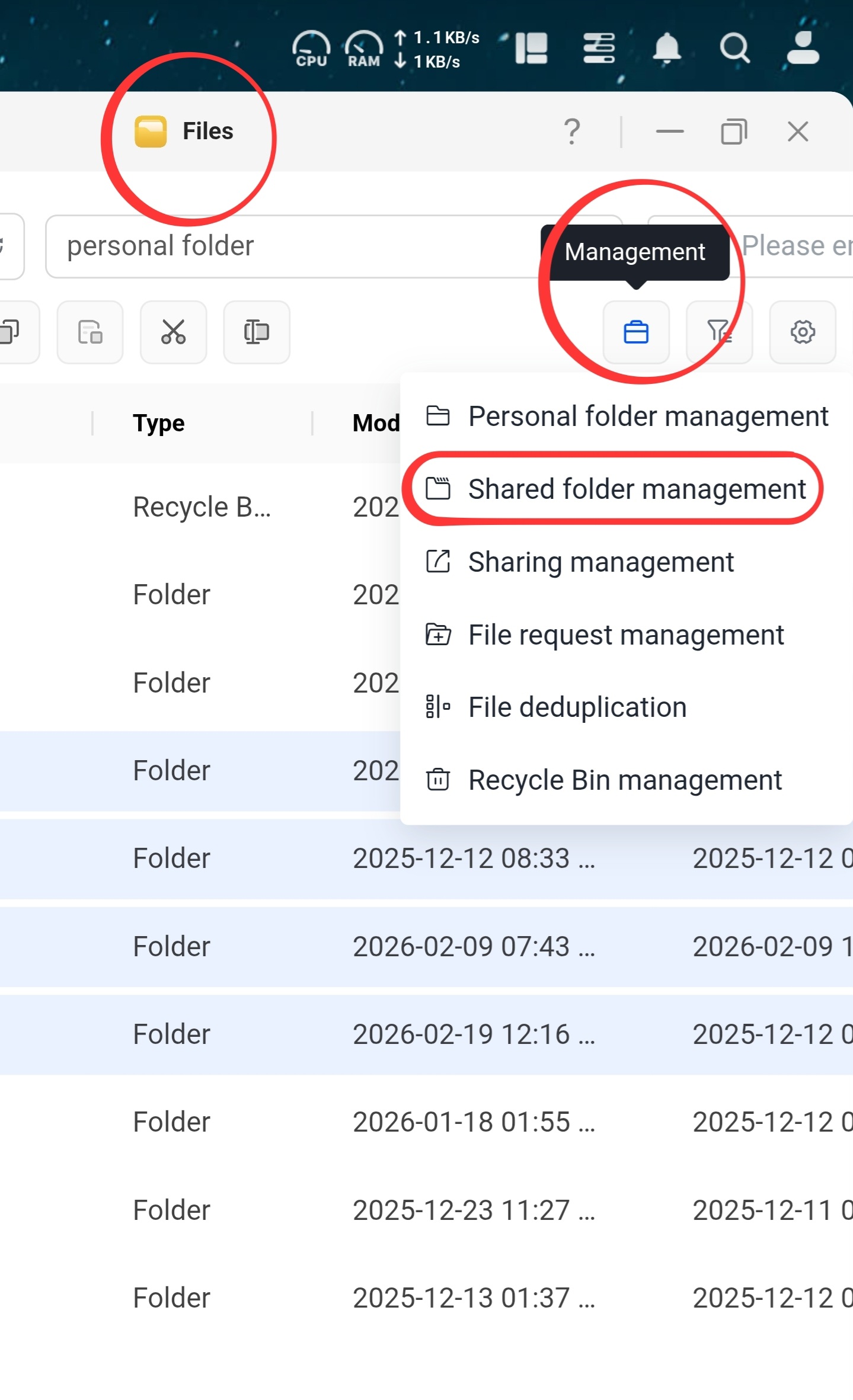Open the notifications bell

coord(666,48)
